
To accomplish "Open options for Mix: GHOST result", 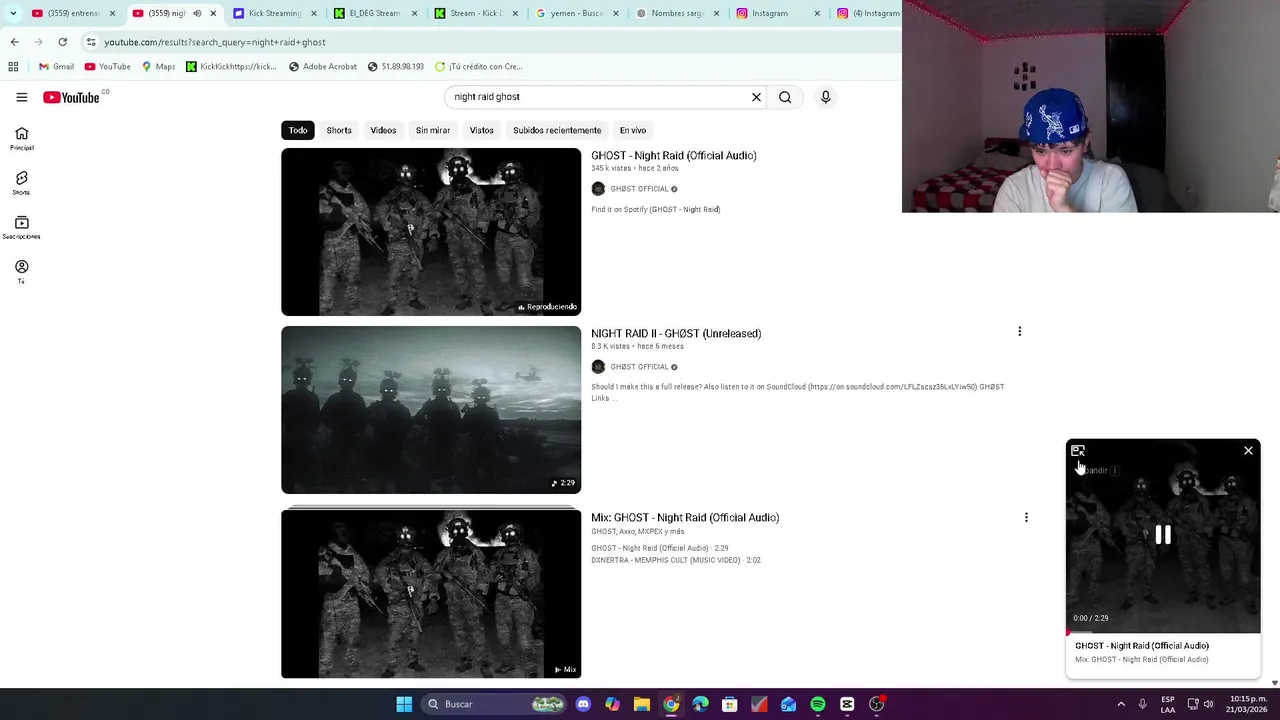I will [x=1026, y=517].
